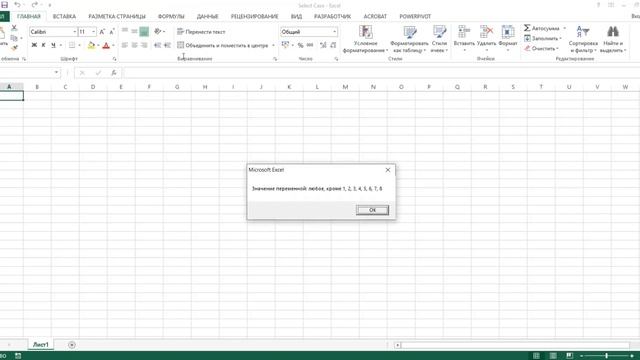Select the ДАННЫЕ tab
This screenshot has width=640, height=360.
(207, 16)
